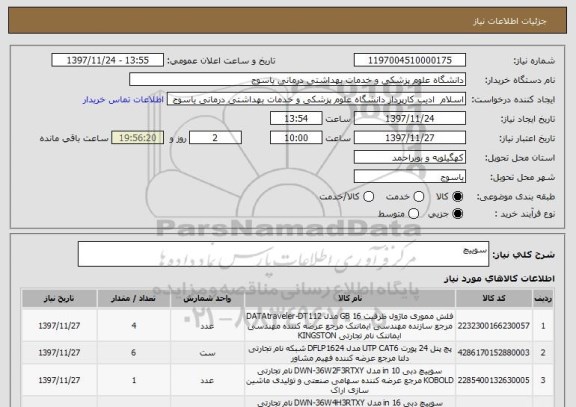Click quantity 6 in row 2
This screenshot has width=576, height=407.
pos(134,353)
